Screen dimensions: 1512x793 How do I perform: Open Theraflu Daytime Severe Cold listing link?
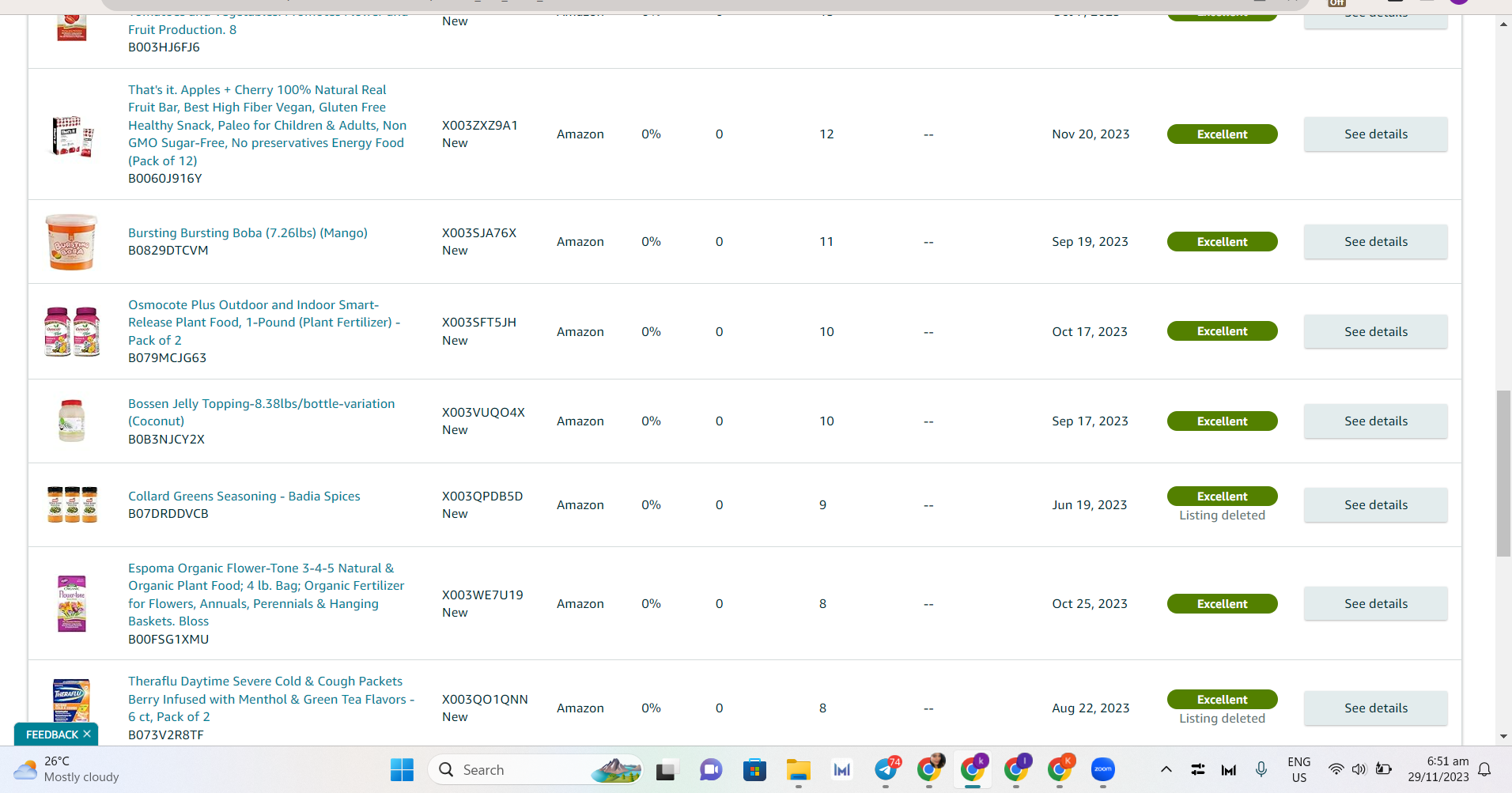271,699
